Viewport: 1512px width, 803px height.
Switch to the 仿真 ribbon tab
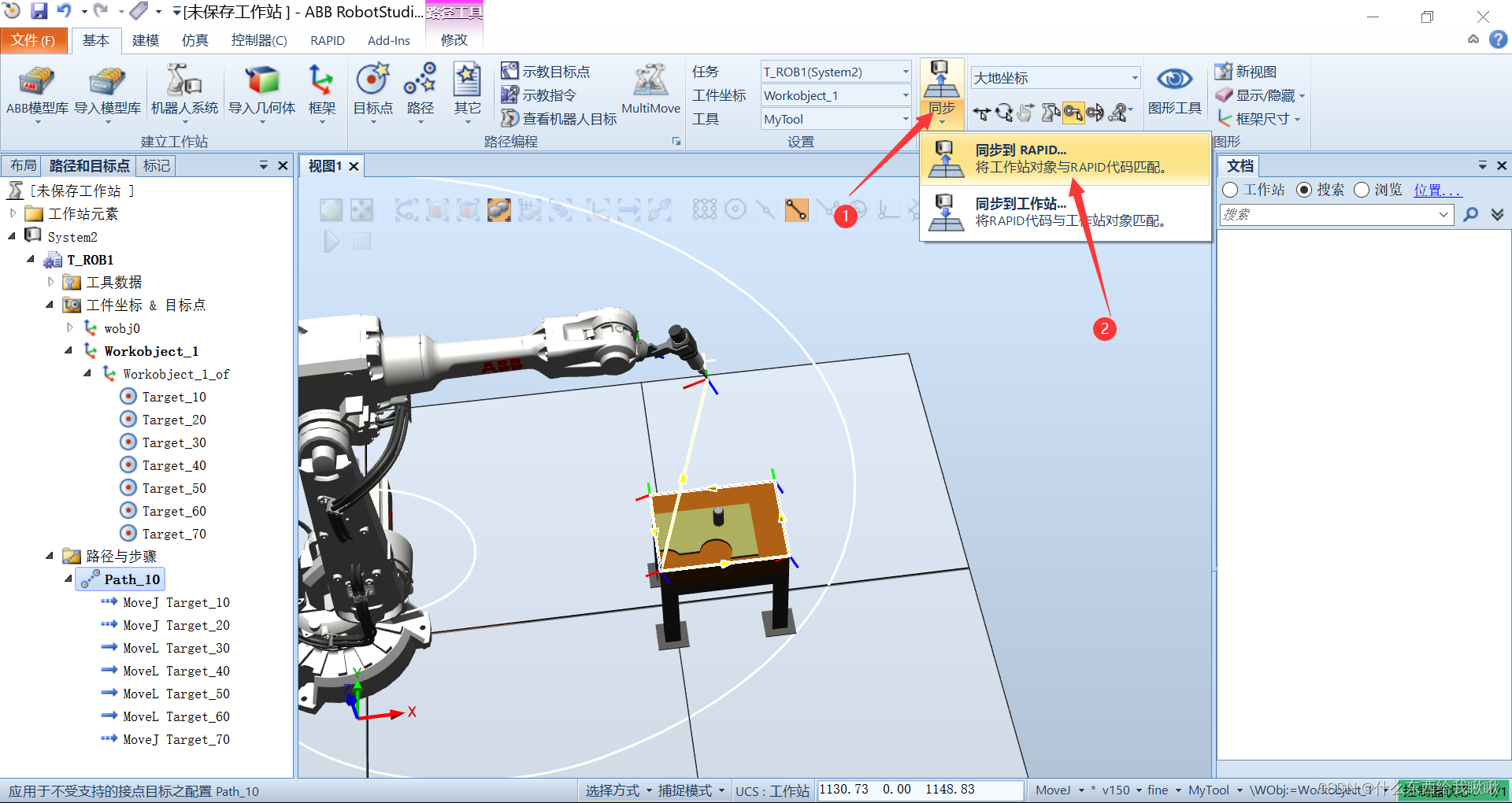click(x=195, y=40)
